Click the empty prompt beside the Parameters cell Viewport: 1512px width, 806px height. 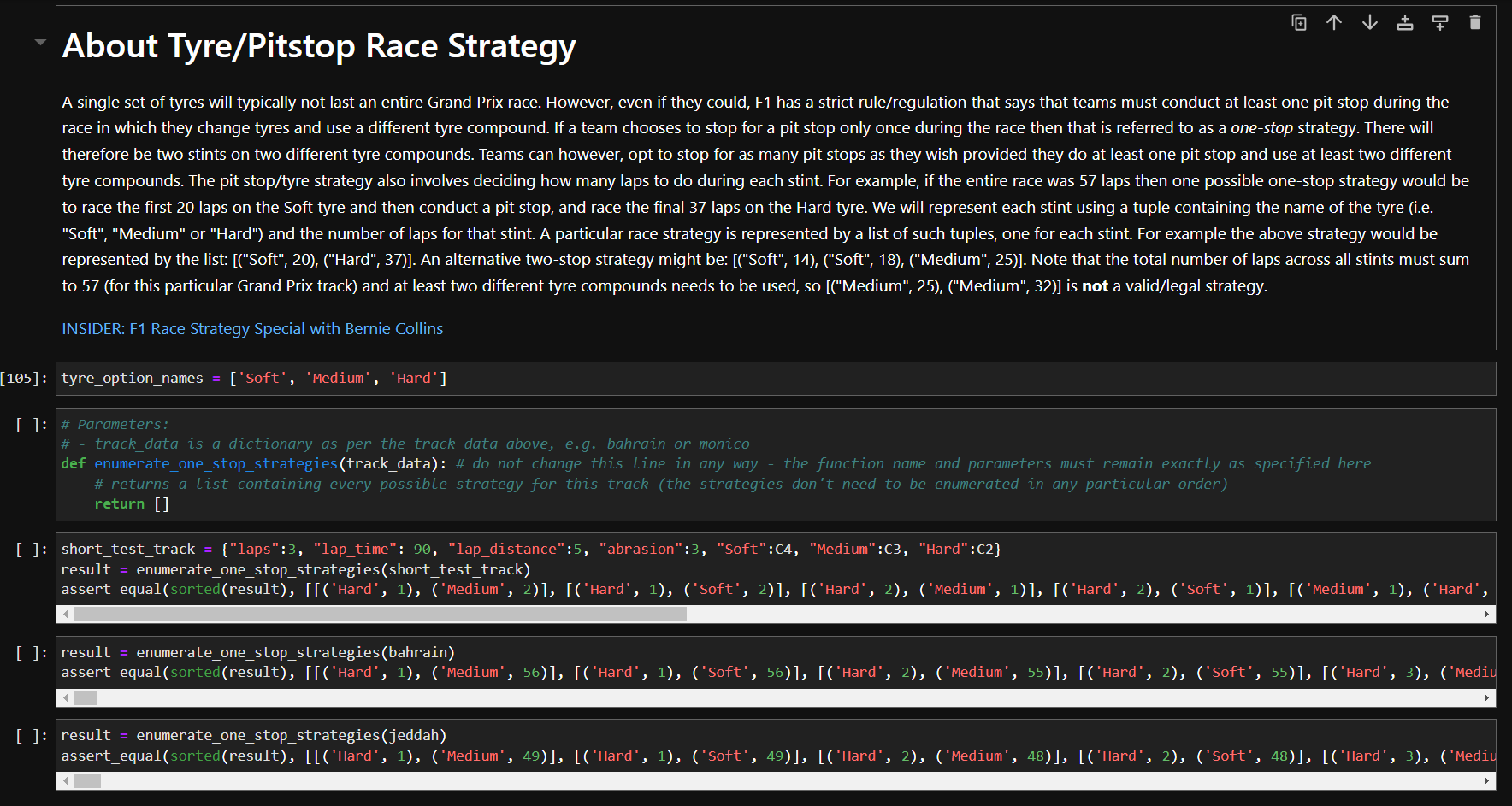coord(28,425)
